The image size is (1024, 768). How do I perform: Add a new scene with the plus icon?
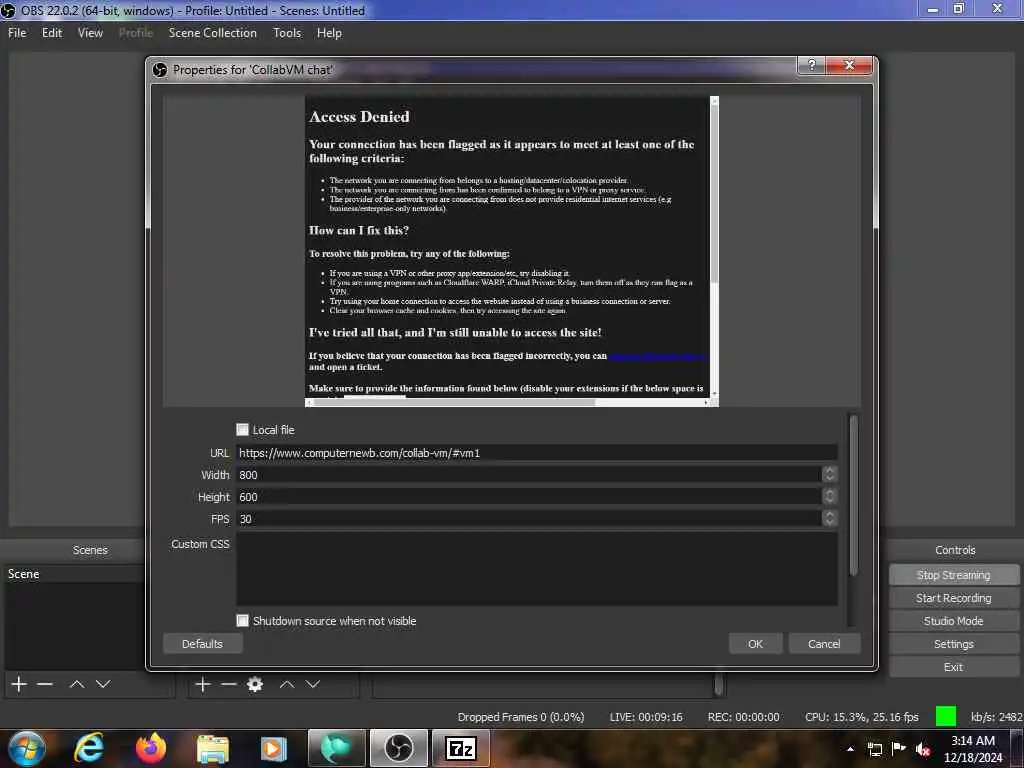(x=19, y=684)
